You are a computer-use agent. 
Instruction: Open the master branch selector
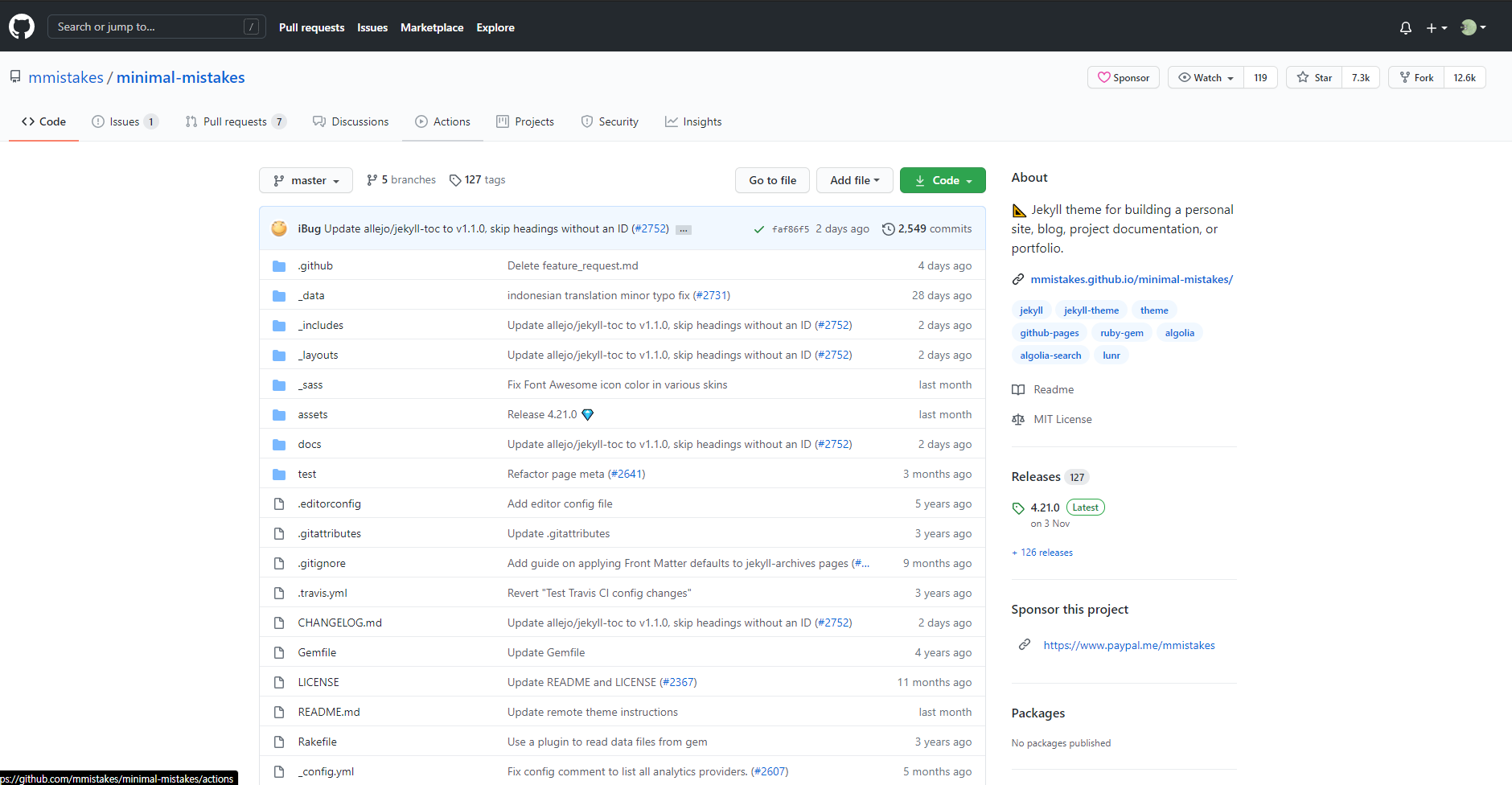tap(306, 180)
